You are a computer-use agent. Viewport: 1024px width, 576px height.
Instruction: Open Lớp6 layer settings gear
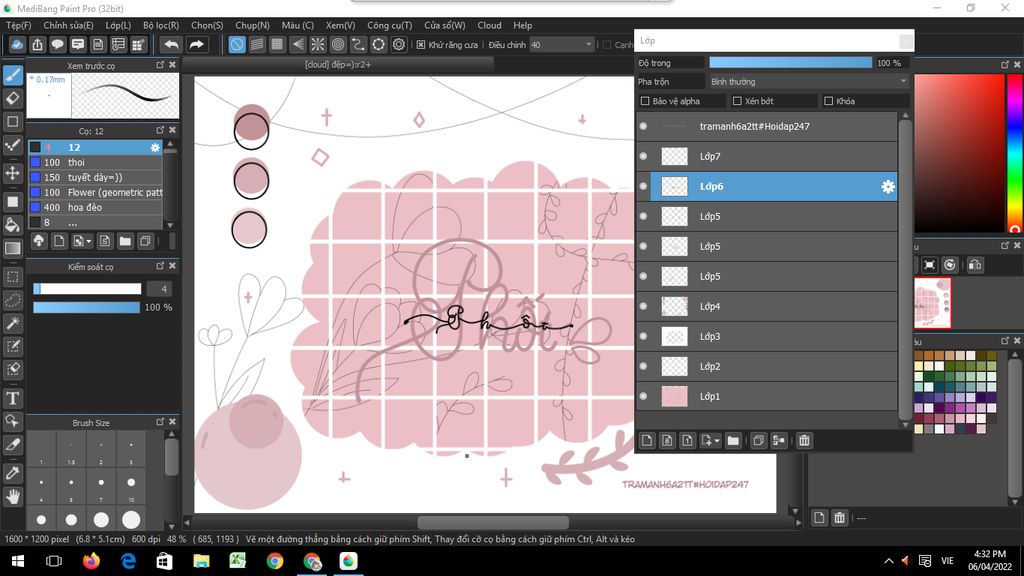point(888,187)
